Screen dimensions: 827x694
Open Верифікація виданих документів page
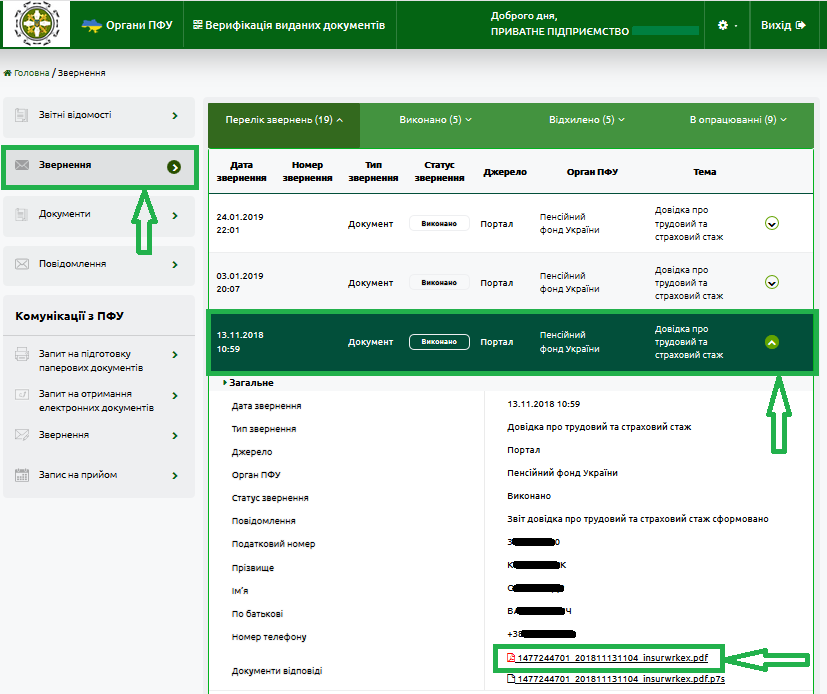(288, 25)
